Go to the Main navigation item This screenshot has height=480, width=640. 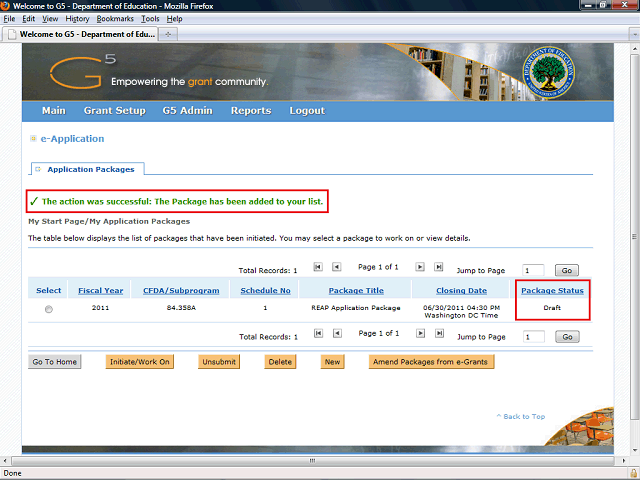(53, 111)
